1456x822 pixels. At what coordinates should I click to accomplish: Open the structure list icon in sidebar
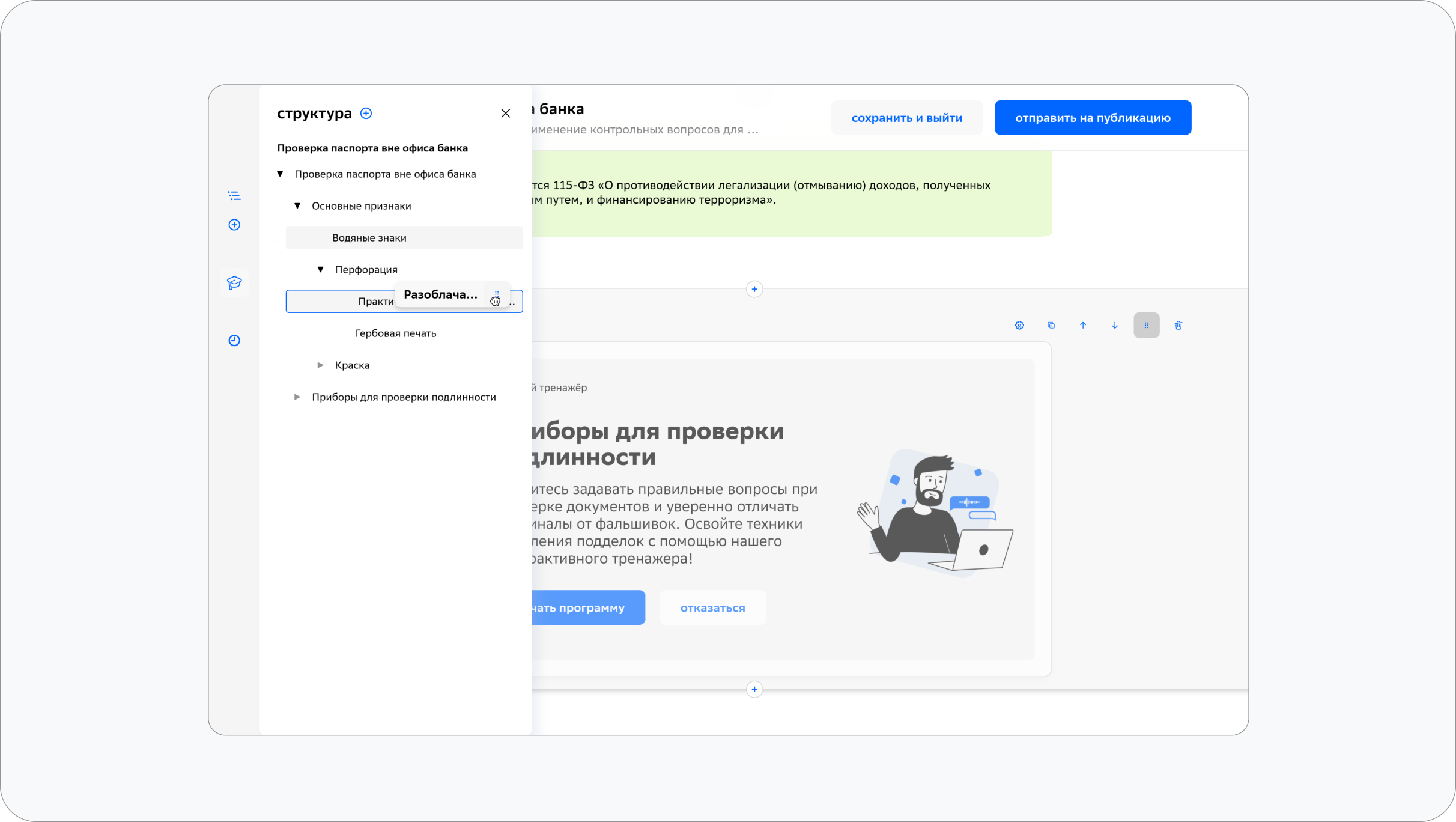click(234, 196)
